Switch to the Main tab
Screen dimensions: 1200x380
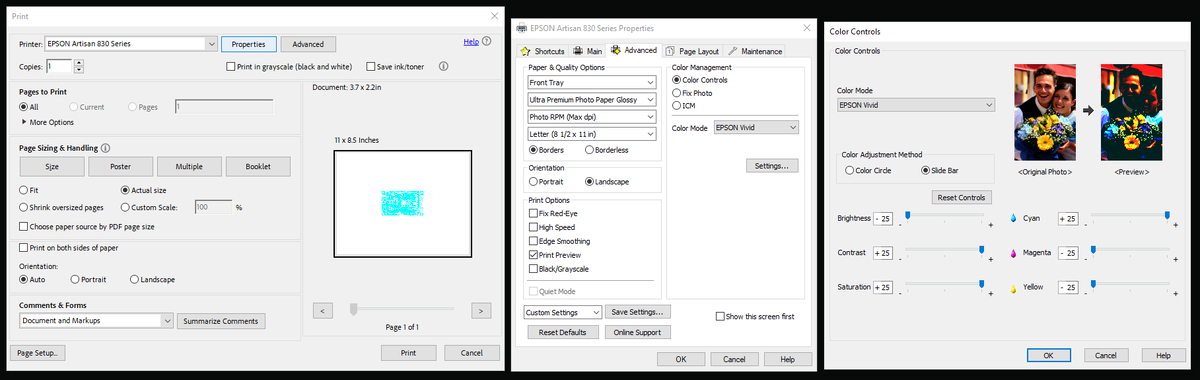pos(588,50)
